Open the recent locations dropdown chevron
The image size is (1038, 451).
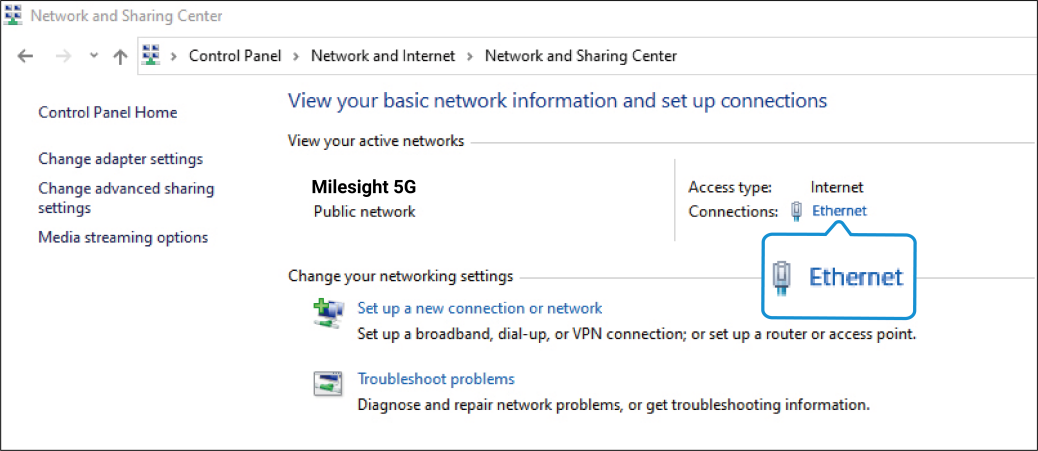94,57
